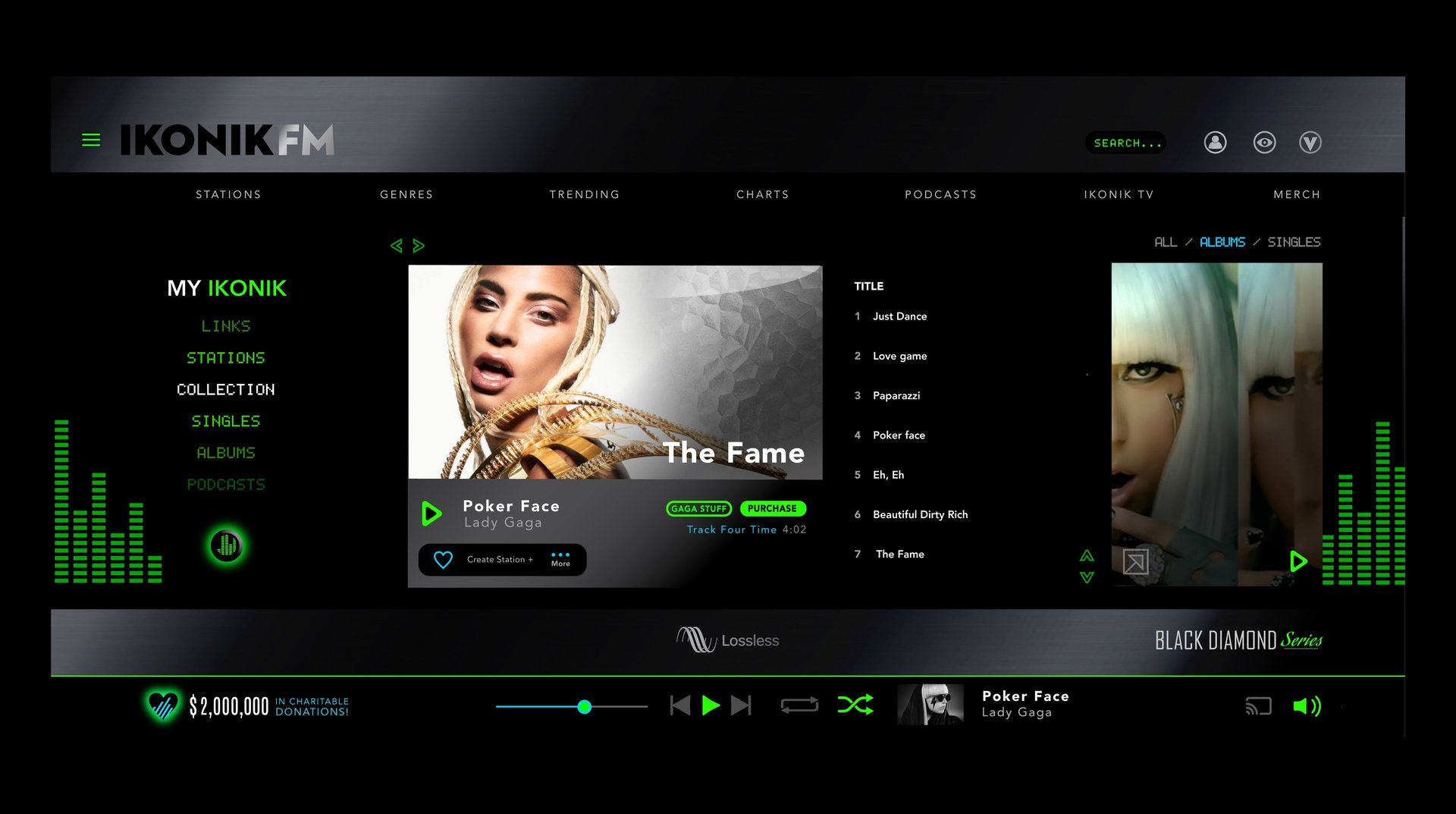1456x814 pixels.
Task: Toggle repeat mode
Action: coord(799,706)
